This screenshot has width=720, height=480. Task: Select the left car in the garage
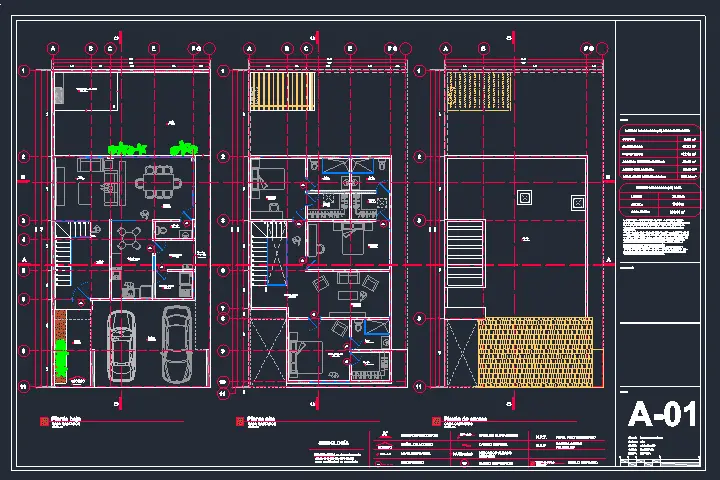[121, 346]
